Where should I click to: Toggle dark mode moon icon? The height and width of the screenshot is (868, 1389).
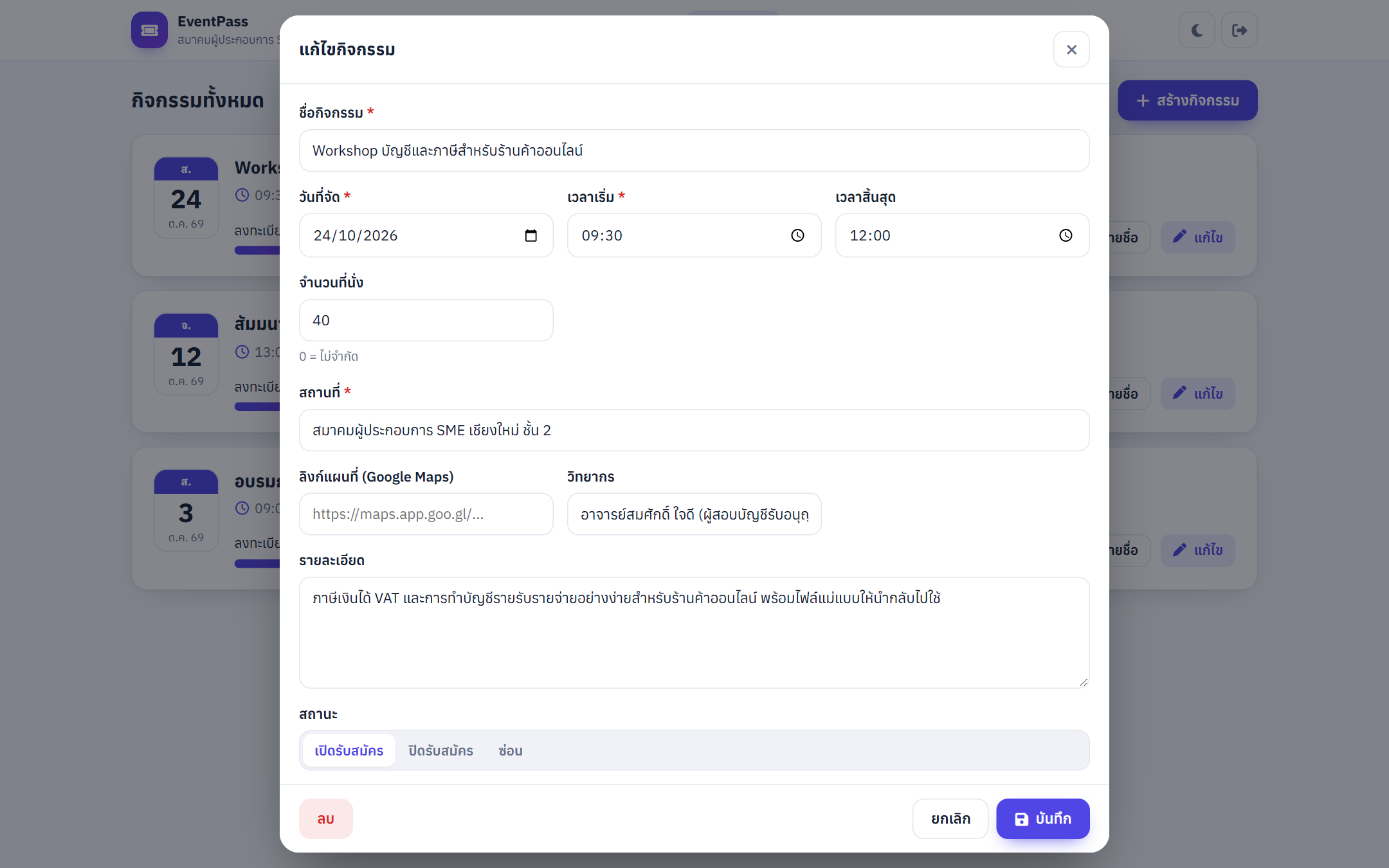point(1197,30)
